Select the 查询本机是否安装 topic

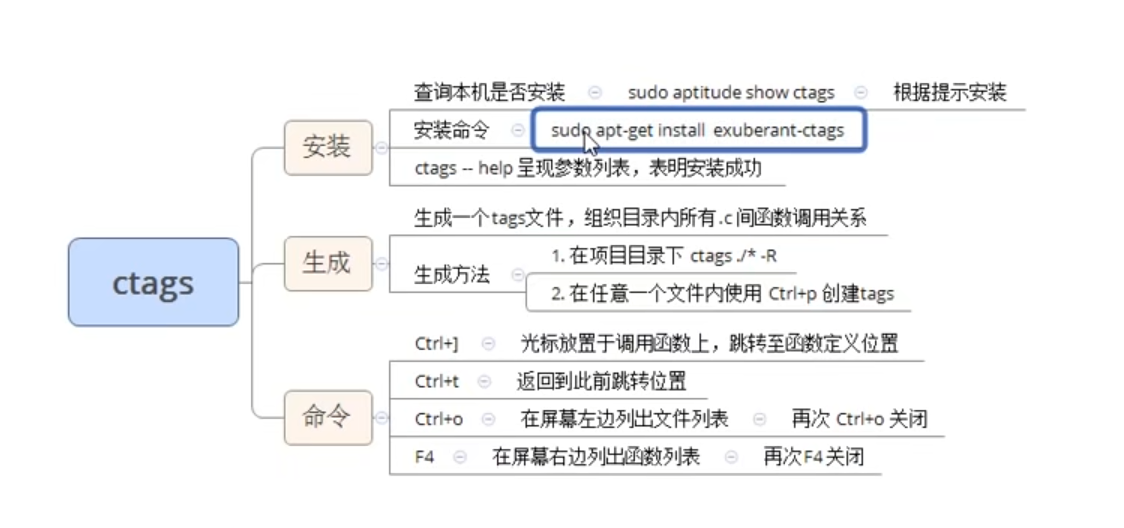click(490, 92)
